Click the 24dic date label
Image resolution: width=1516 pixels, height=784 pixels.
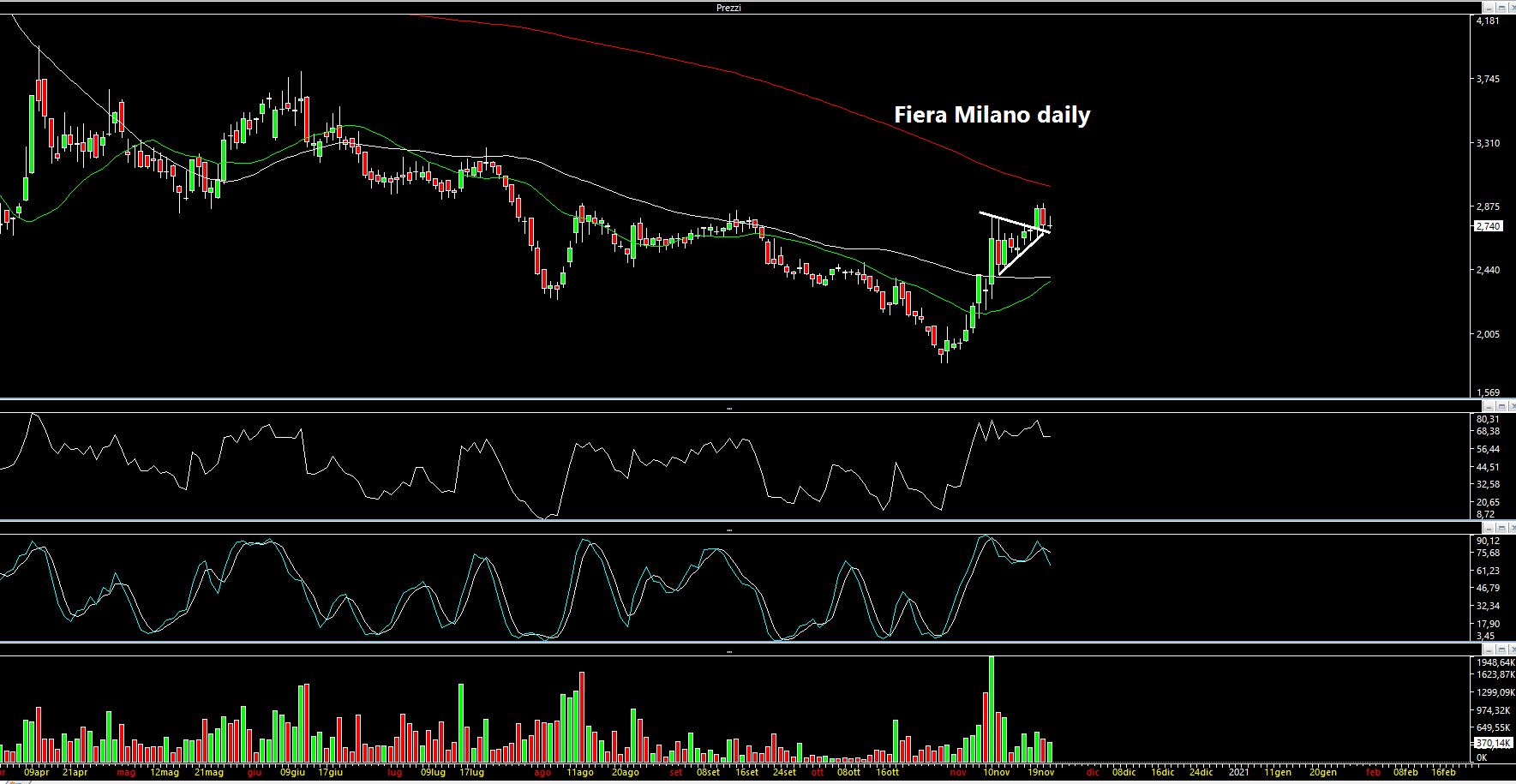[1200, 772]
